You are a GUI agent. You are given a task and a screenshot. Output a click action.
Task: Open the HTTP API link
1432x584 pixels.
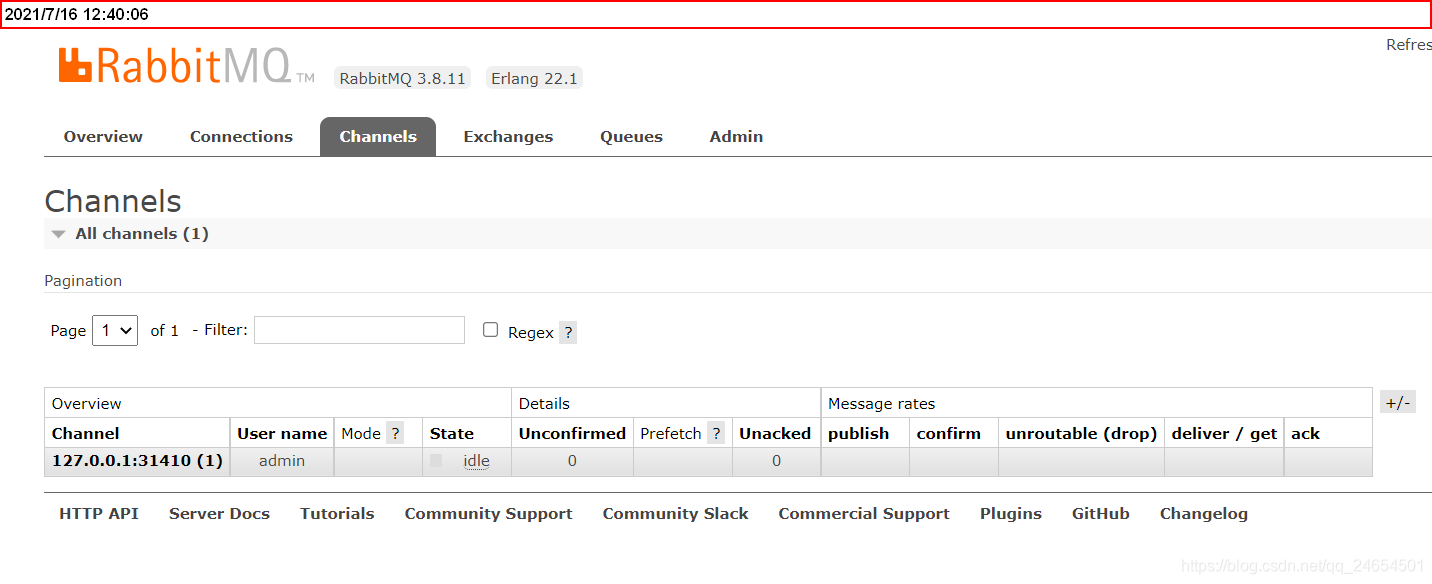coord(99,514)
